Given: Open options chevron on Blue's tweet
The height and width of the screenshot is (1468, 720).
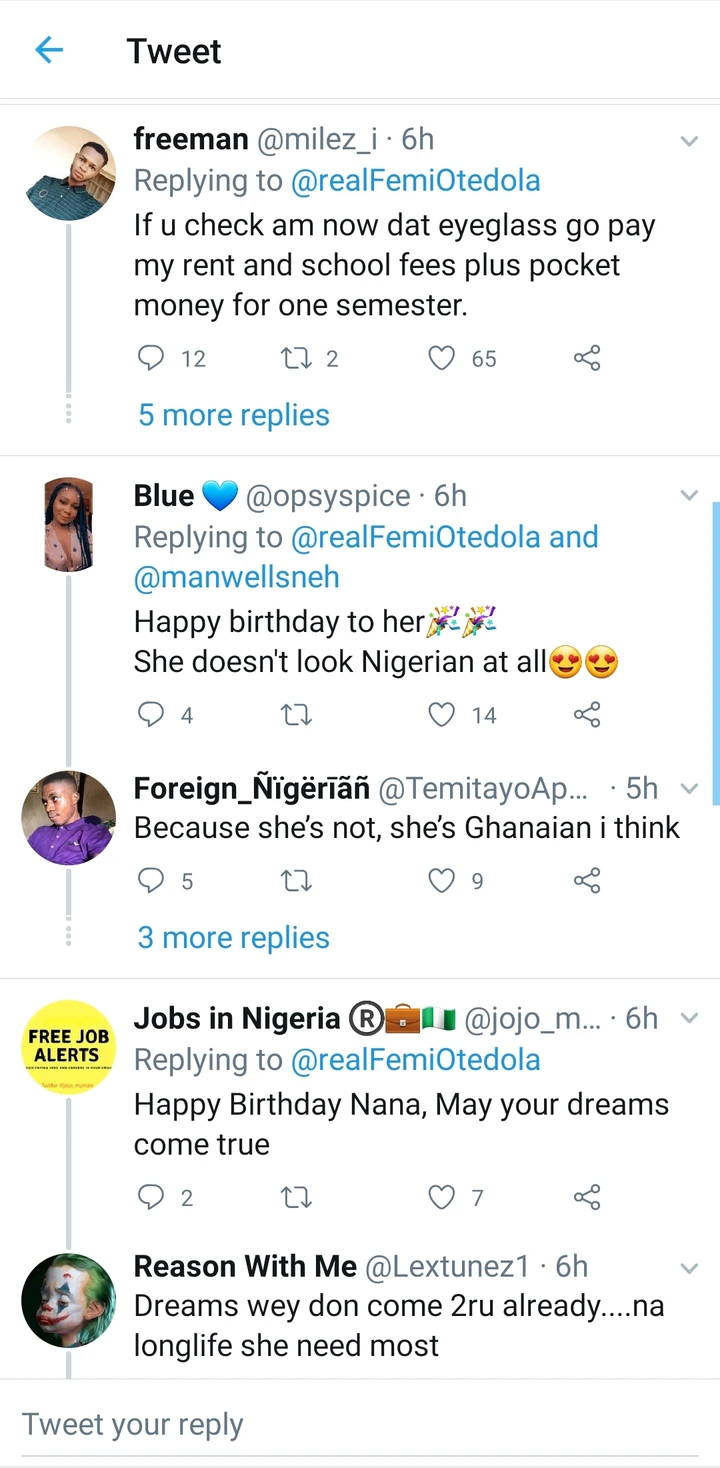Looking at the screenshot, I should [x=689, y=496].
